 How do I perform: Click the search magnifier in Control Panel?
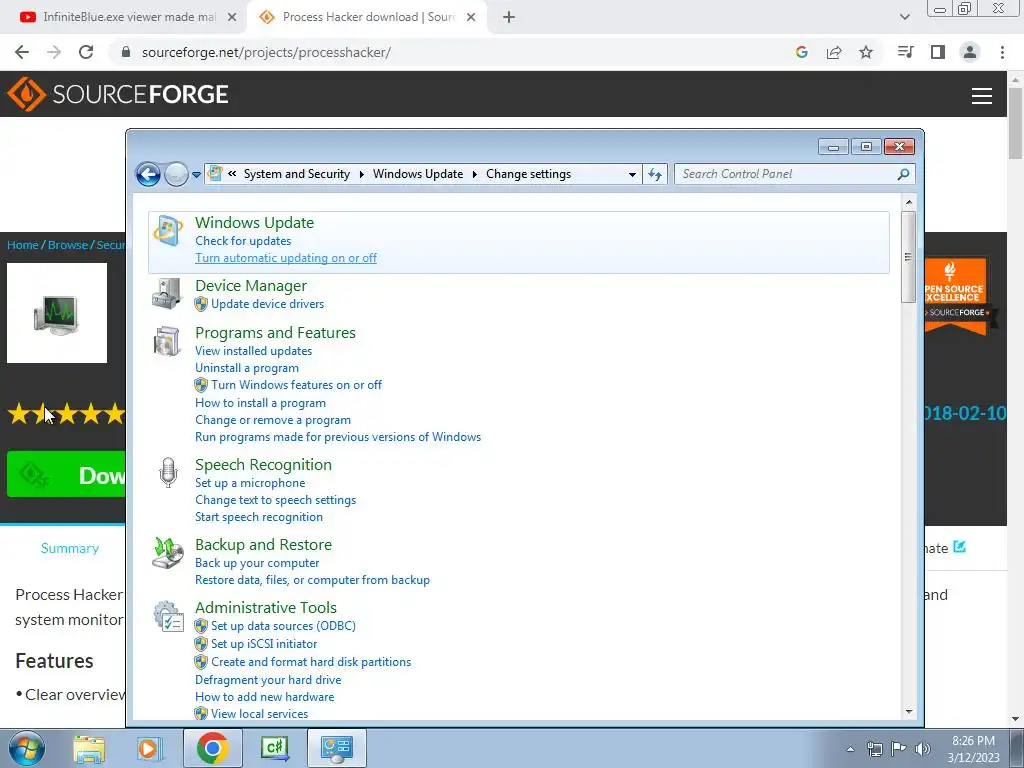click(x=903, y=174)
